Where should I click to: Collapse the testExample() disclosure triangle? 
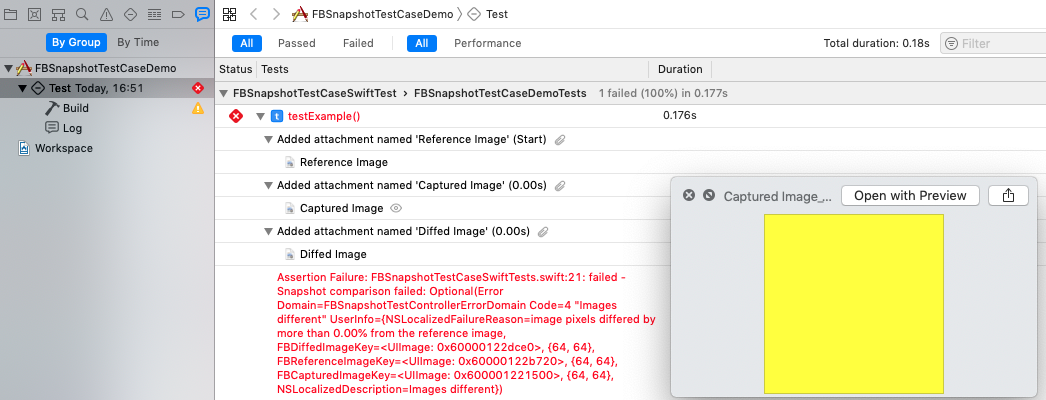pos(261,117)
